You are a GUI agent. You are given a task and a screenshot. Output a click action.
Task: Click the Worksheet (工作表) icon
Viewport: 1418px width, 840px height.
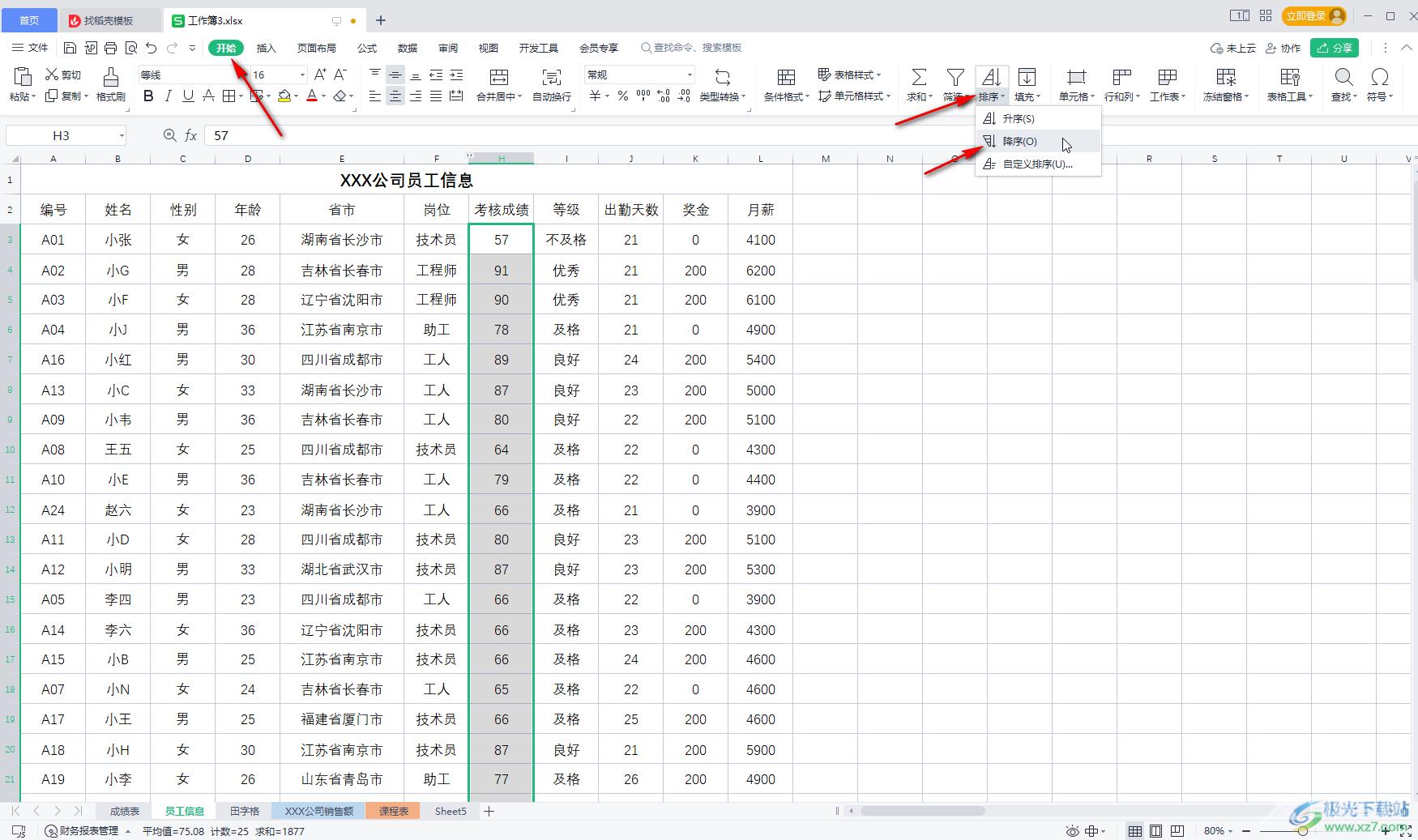(1167, 77)
